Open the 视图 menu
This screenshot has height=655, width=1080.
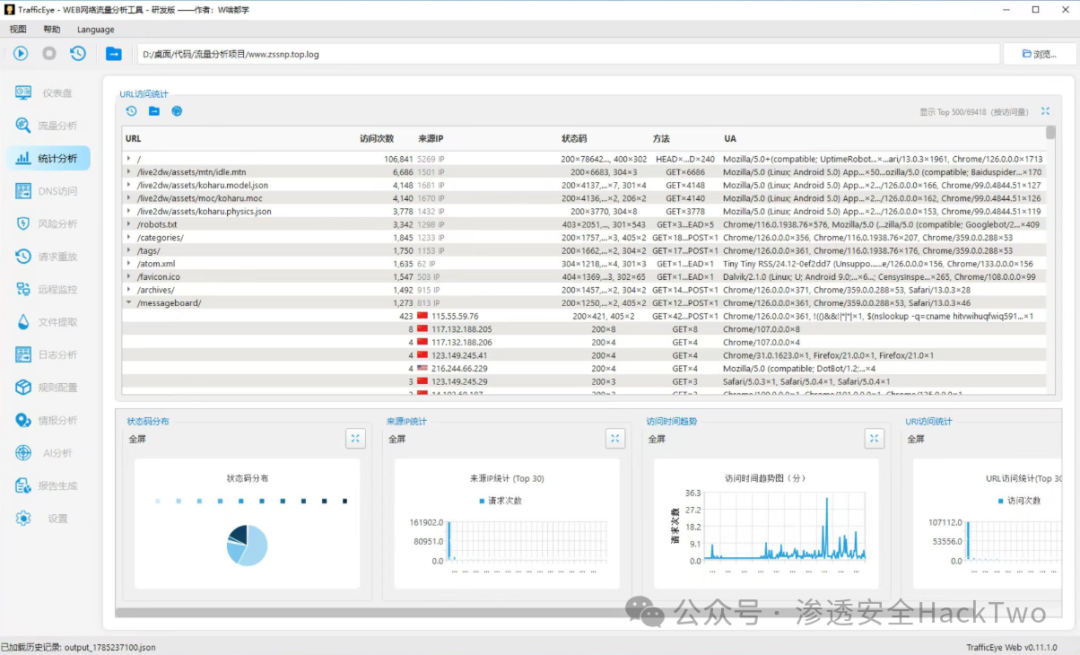tap(18, 30)
